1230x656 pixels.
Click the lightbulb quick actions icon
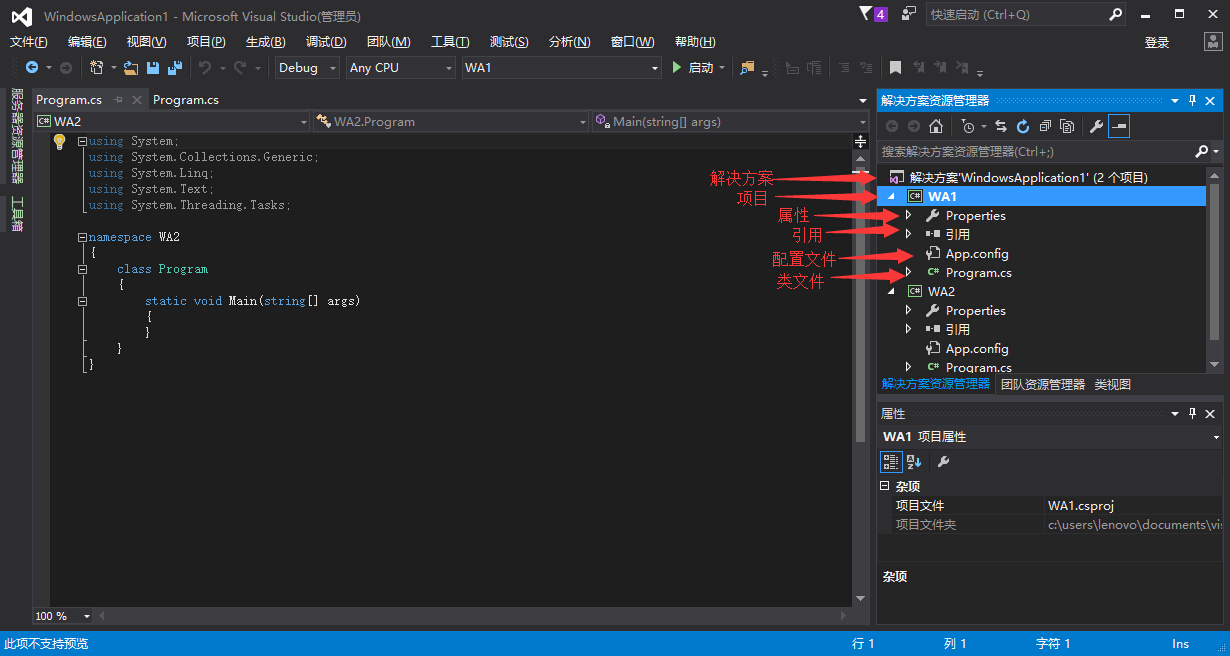pos(59,141)
